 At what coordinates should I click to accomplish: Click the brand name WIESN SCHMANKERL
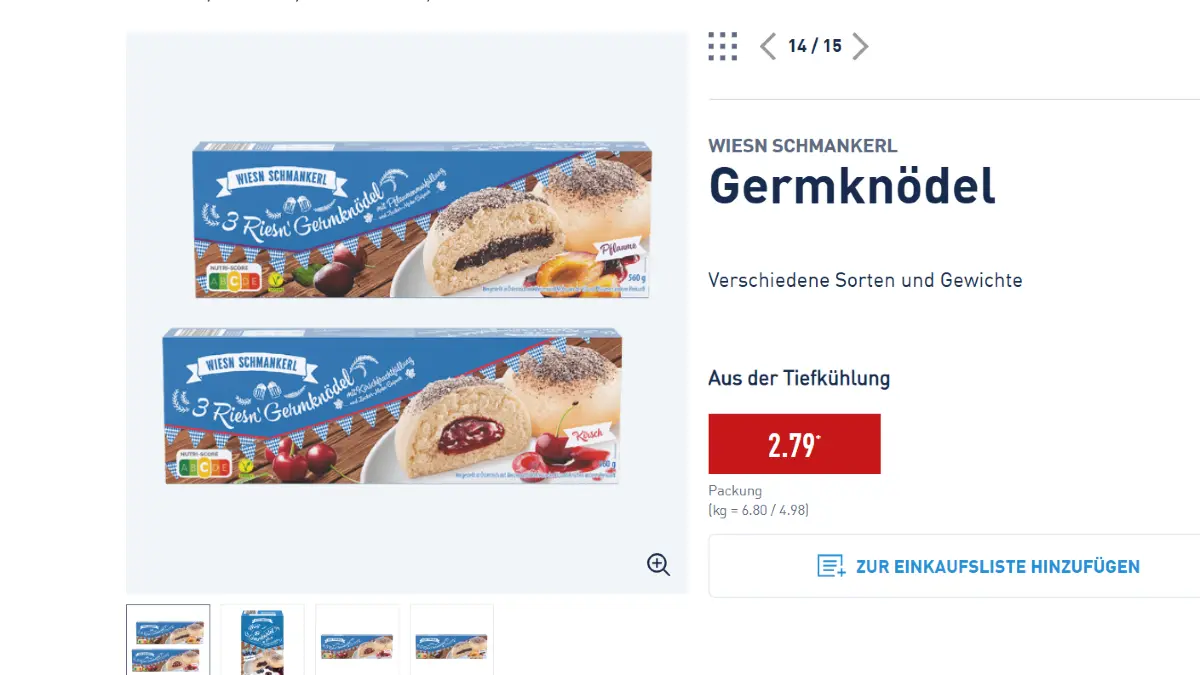802,146
